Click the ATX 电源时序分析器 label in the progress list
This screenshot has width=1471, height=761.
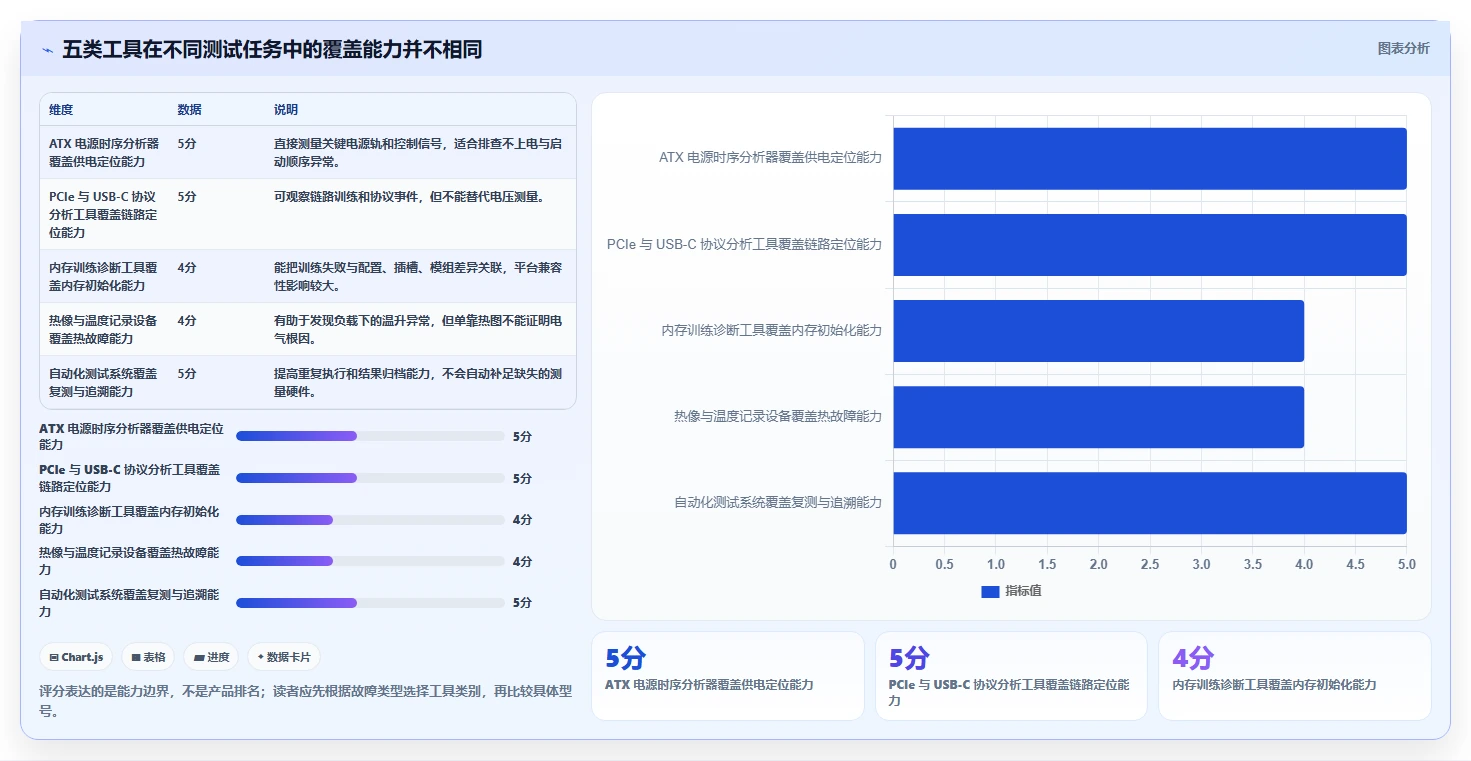(131, 436)
